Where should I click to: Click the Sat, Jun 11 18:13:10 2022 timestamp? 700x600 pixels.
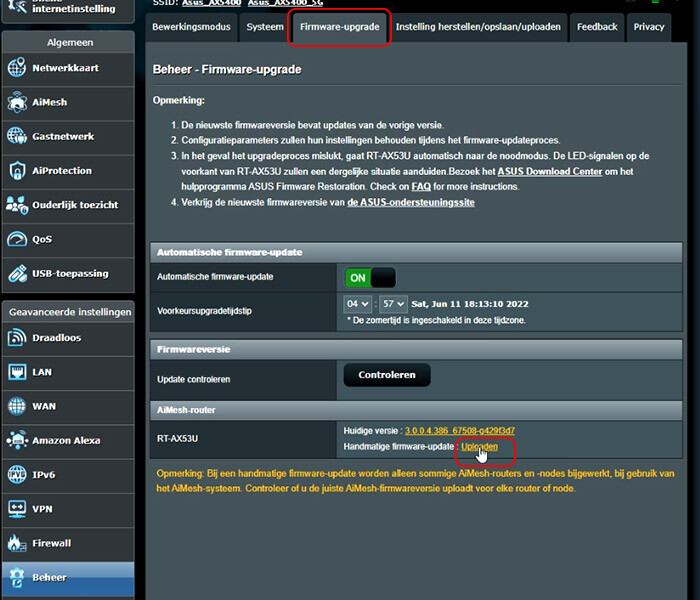[470, 304]
